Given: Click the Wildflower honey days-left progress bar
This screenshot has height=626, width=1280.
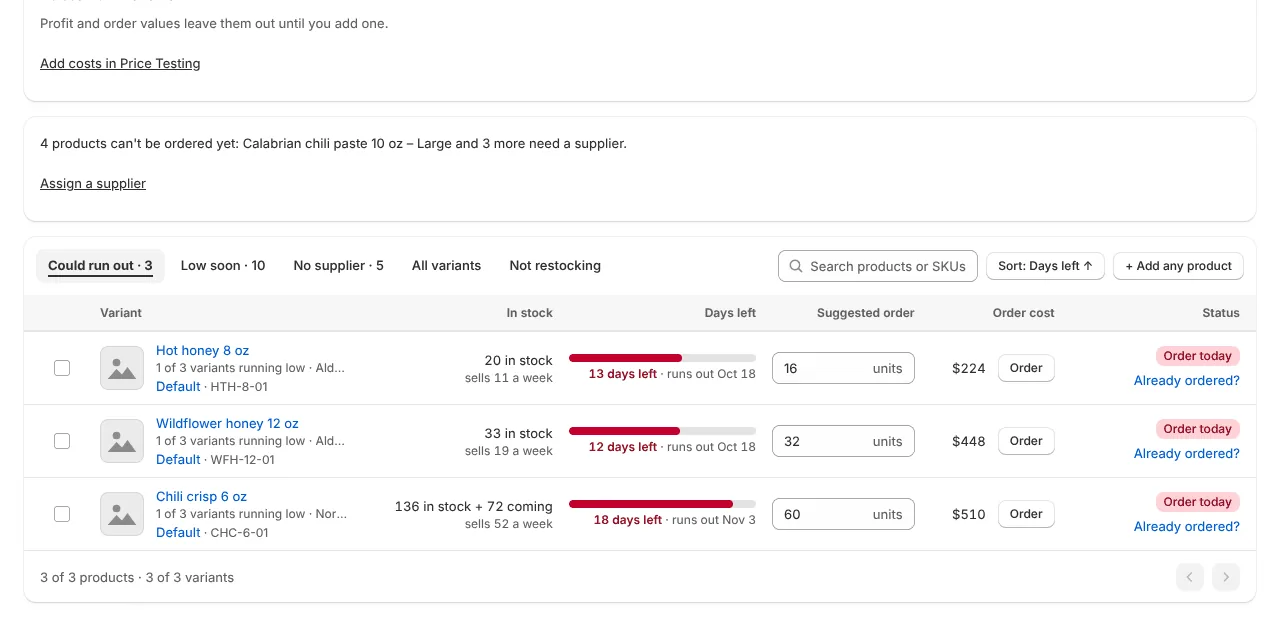Looking at the screenshot, I should (662, 431).
